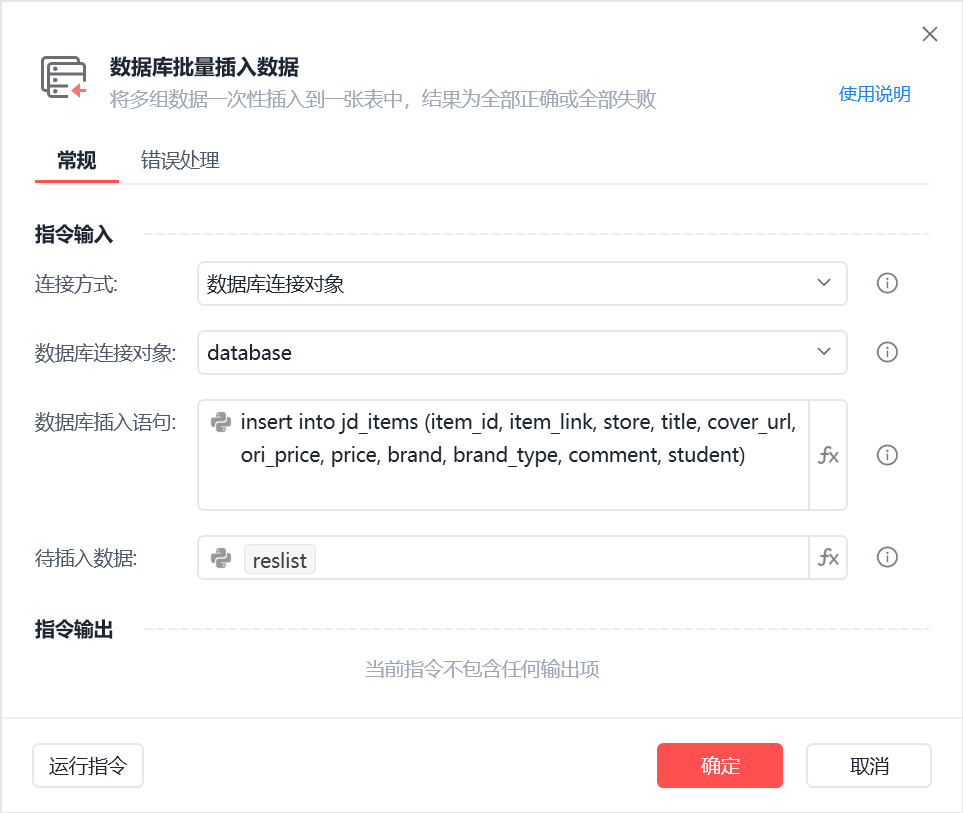Click the info icon beside 连接方式
The width and height of the screenshot is (963, 813).
click(887, 283)
